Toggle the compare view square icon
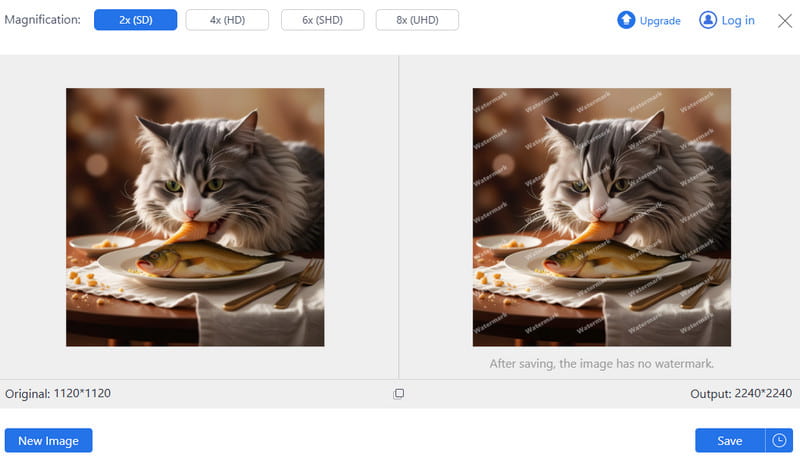800x464 pixels. [398, 394]
